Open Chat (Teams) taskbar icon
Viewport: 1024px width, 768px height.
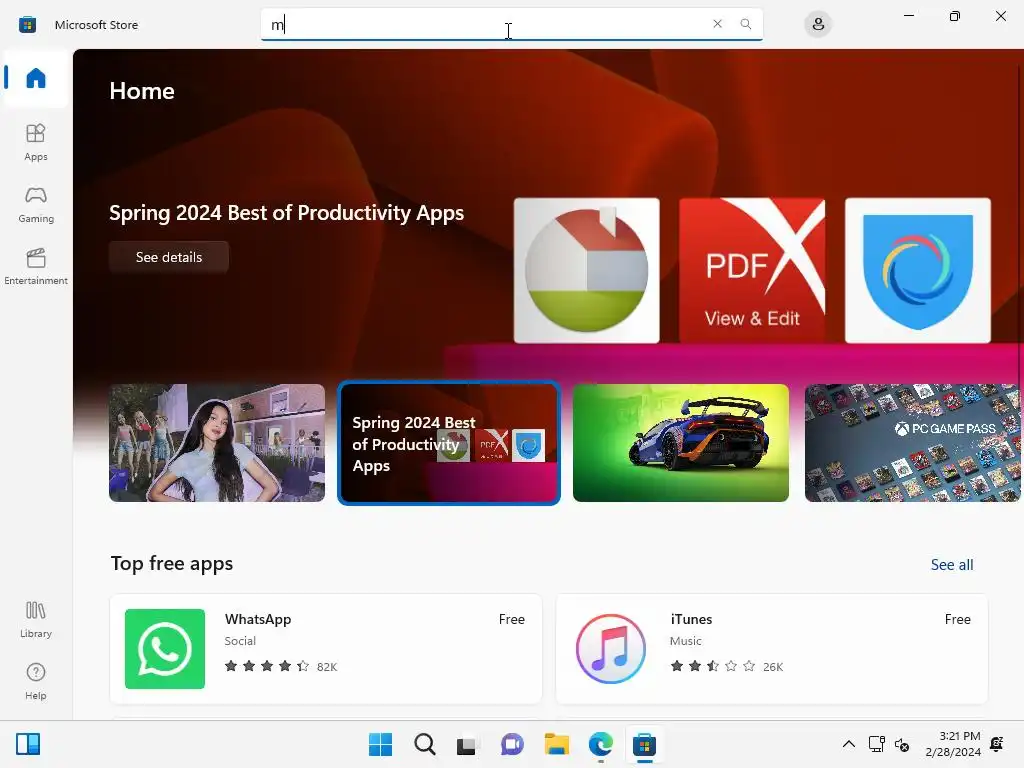point(512,744)
